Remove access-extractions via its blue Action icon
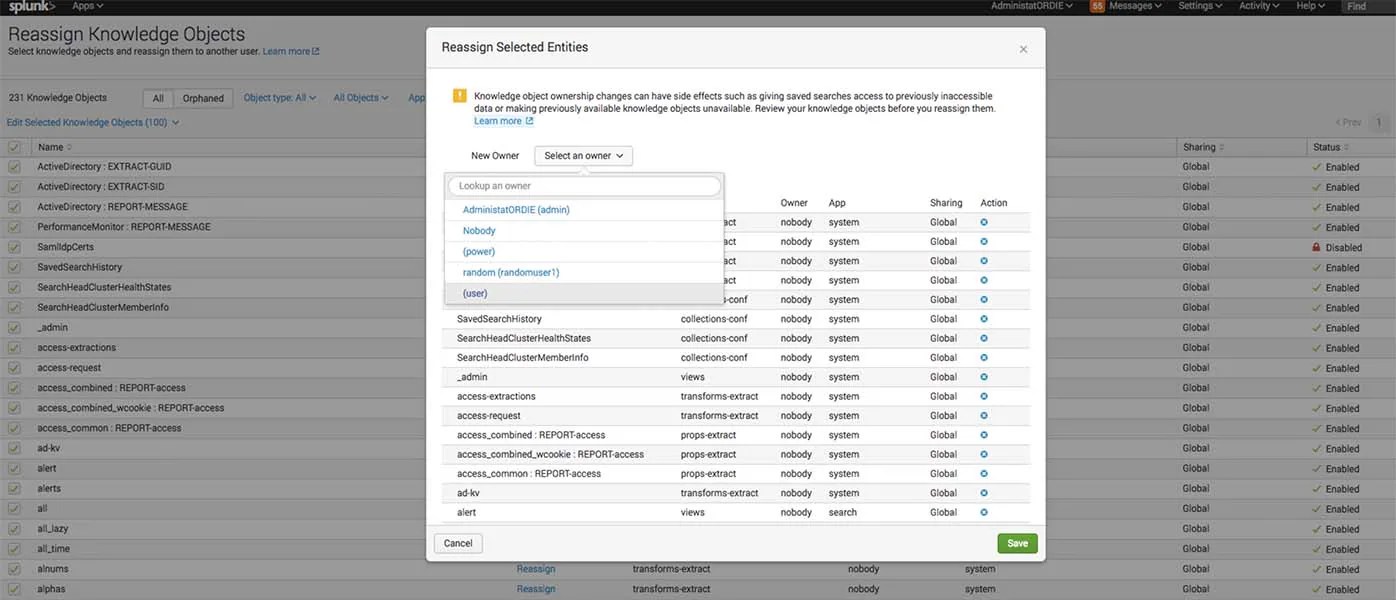This screenshot has height=600, width=1396. point(983,396)
